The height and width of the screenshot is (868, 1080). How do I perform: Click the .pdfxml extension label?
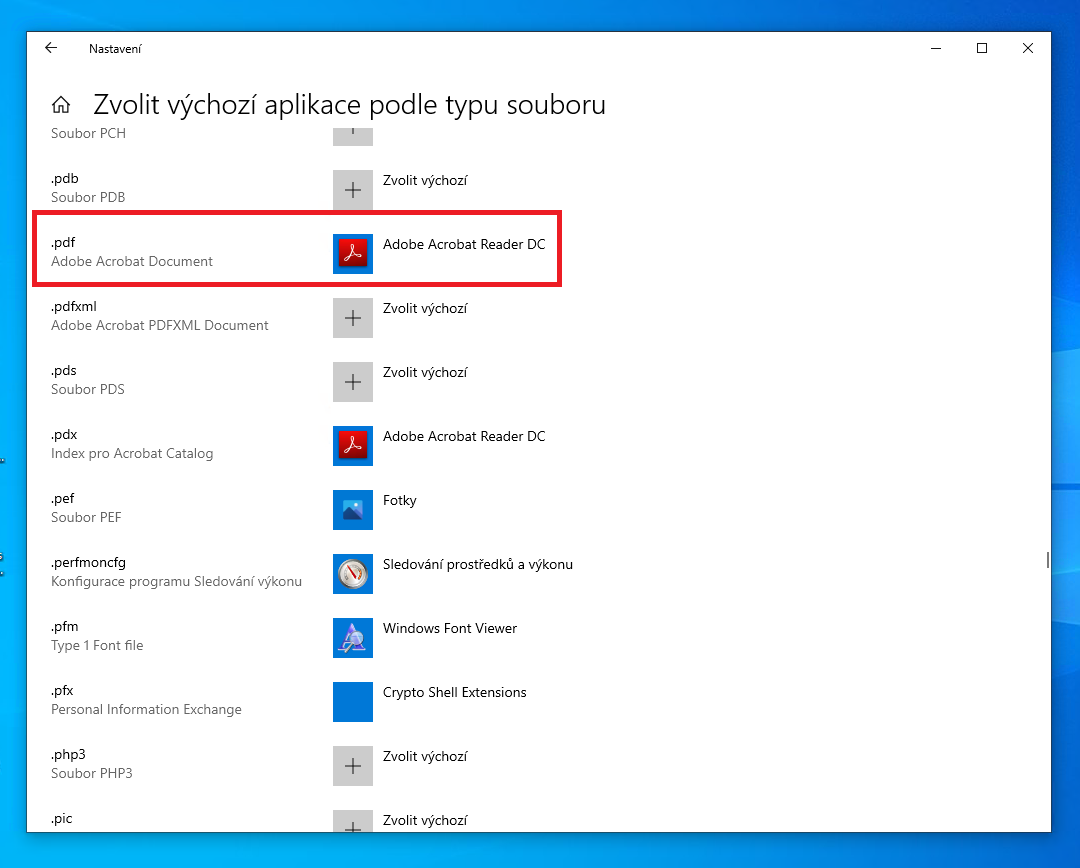pos(74,307)
